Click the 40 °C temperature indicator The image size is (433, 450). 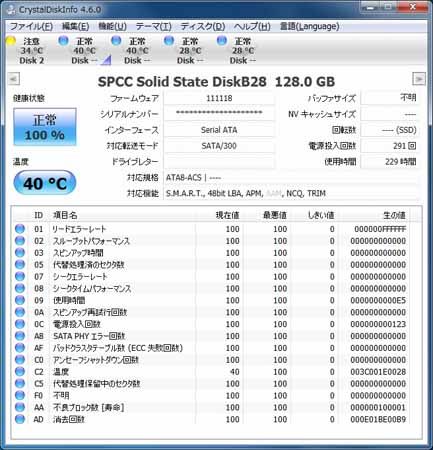[45, 183]
